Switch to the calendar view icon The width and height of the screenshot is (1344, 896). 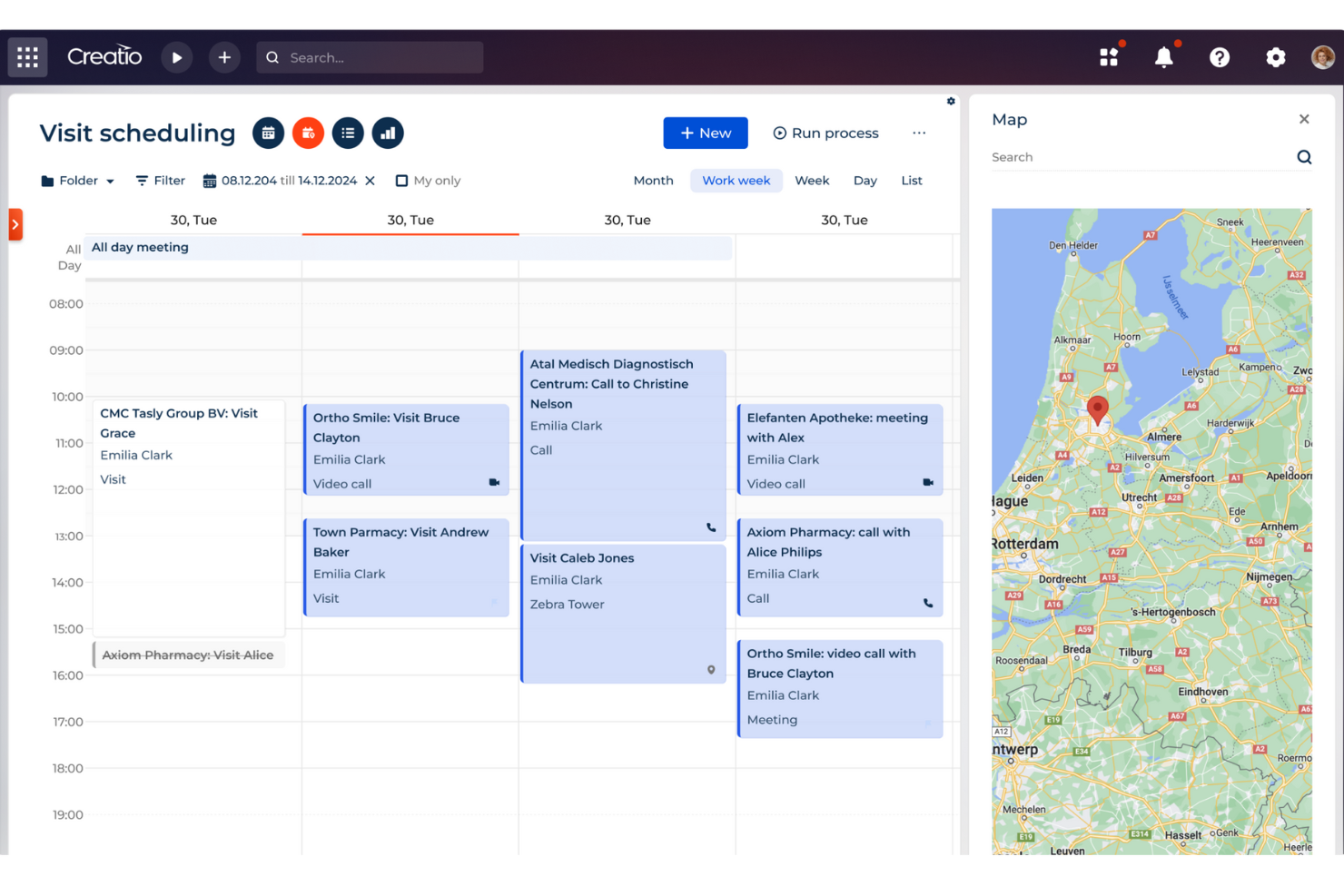pos(268,133)
